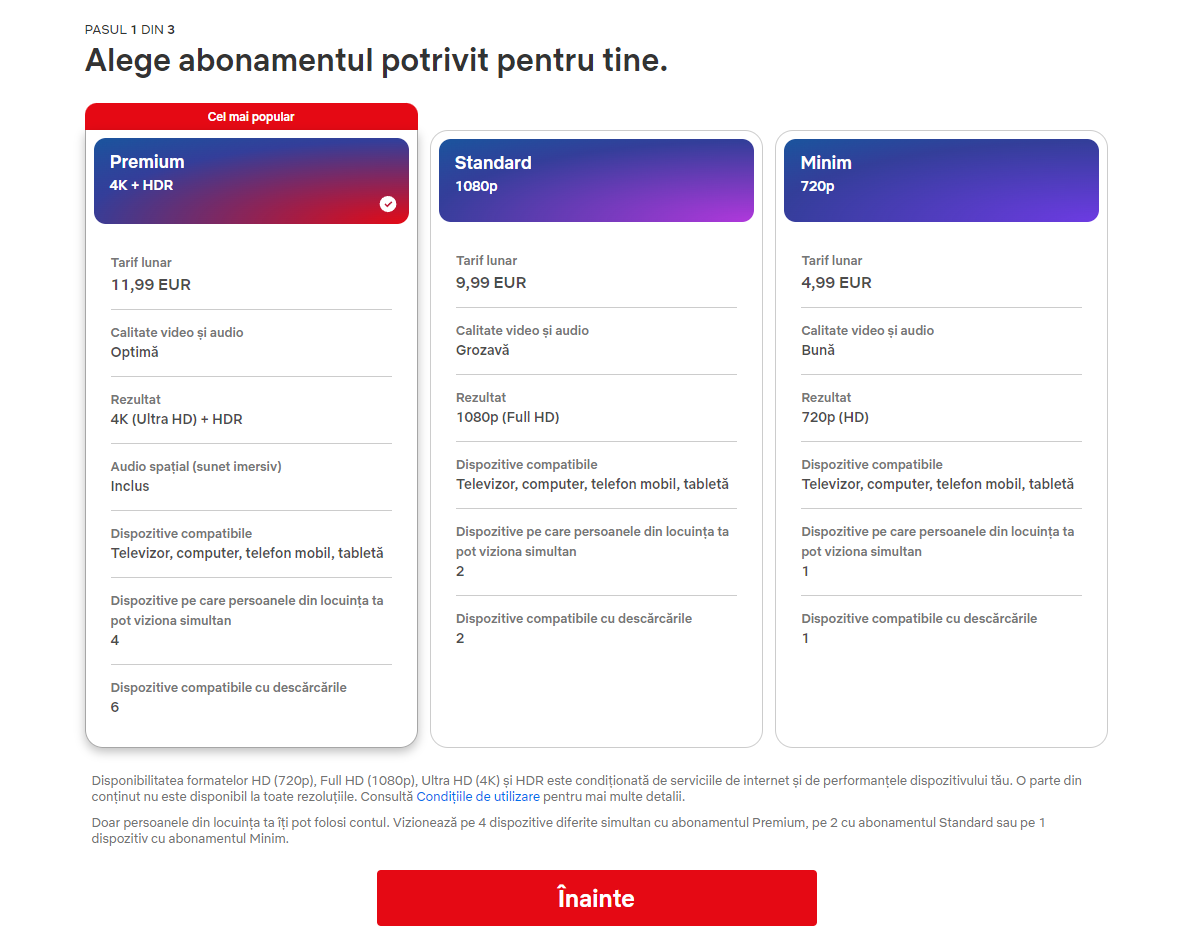This screenshot has height=933, width=1177.
Task: Click the 1080p (Full HD) resolution row
Action: click(x=508, y=417)
